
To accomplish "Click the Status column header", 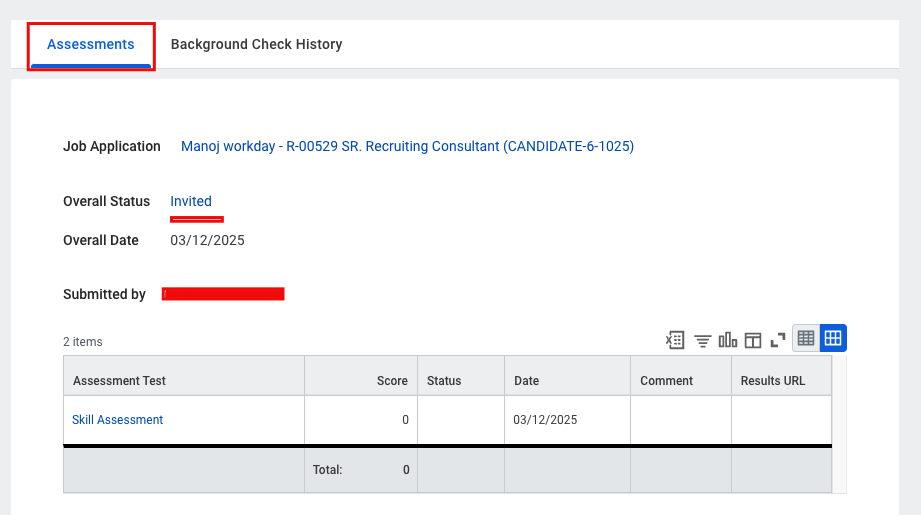I will click(x=461, y=381).
